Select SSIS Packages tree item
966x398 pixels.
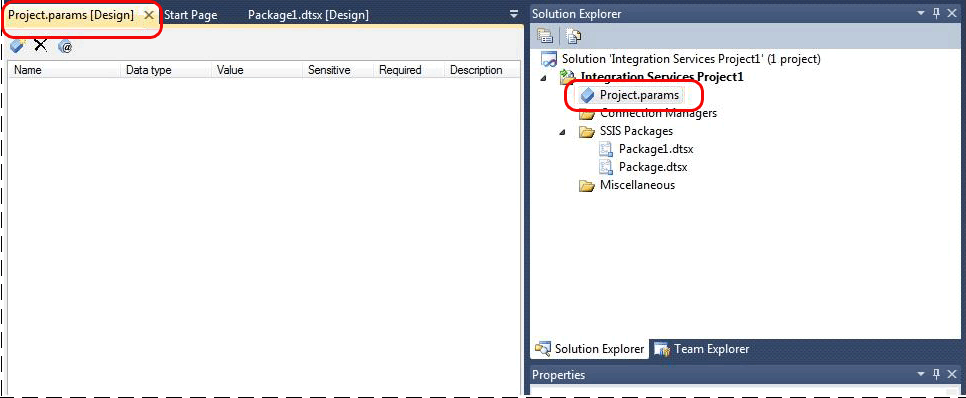point(636,131)
